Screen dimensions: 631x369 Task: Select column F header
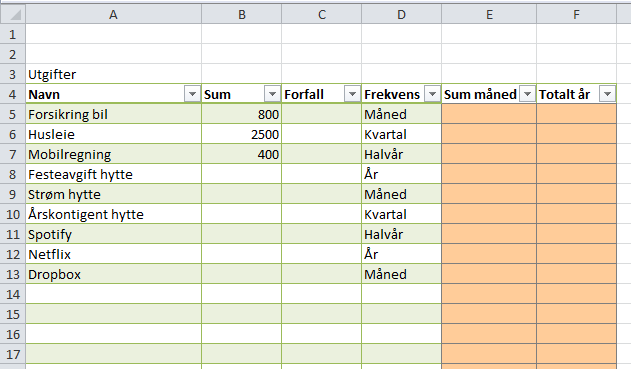pos(576,14)
